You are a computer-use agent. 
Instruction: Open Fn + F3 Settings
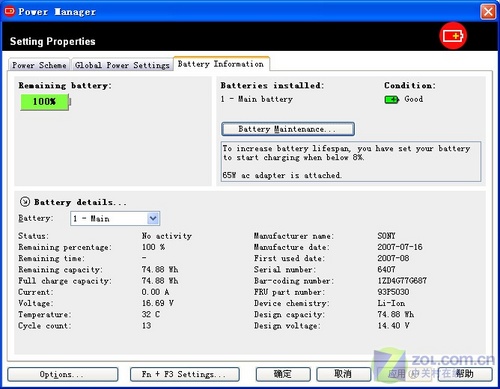[185, 374]
